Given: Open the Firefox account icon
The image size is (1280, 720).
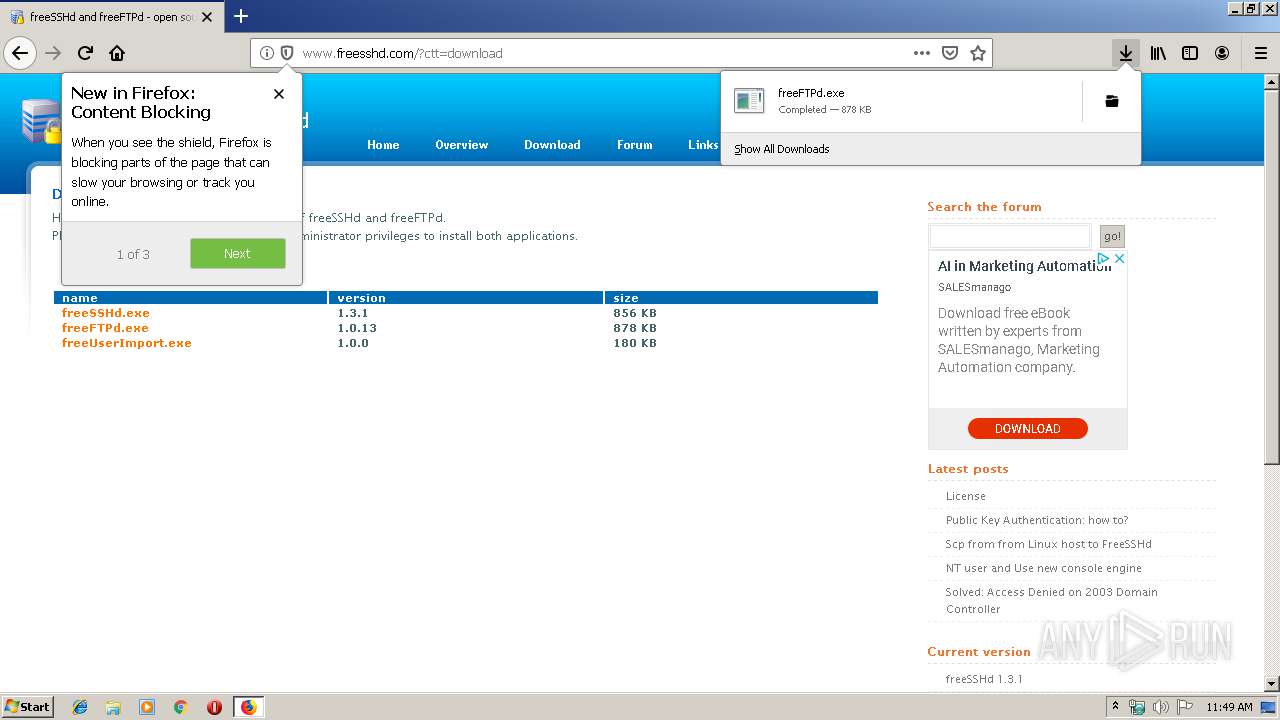Looking at the screenshot, I should [x=1222, y=53].
